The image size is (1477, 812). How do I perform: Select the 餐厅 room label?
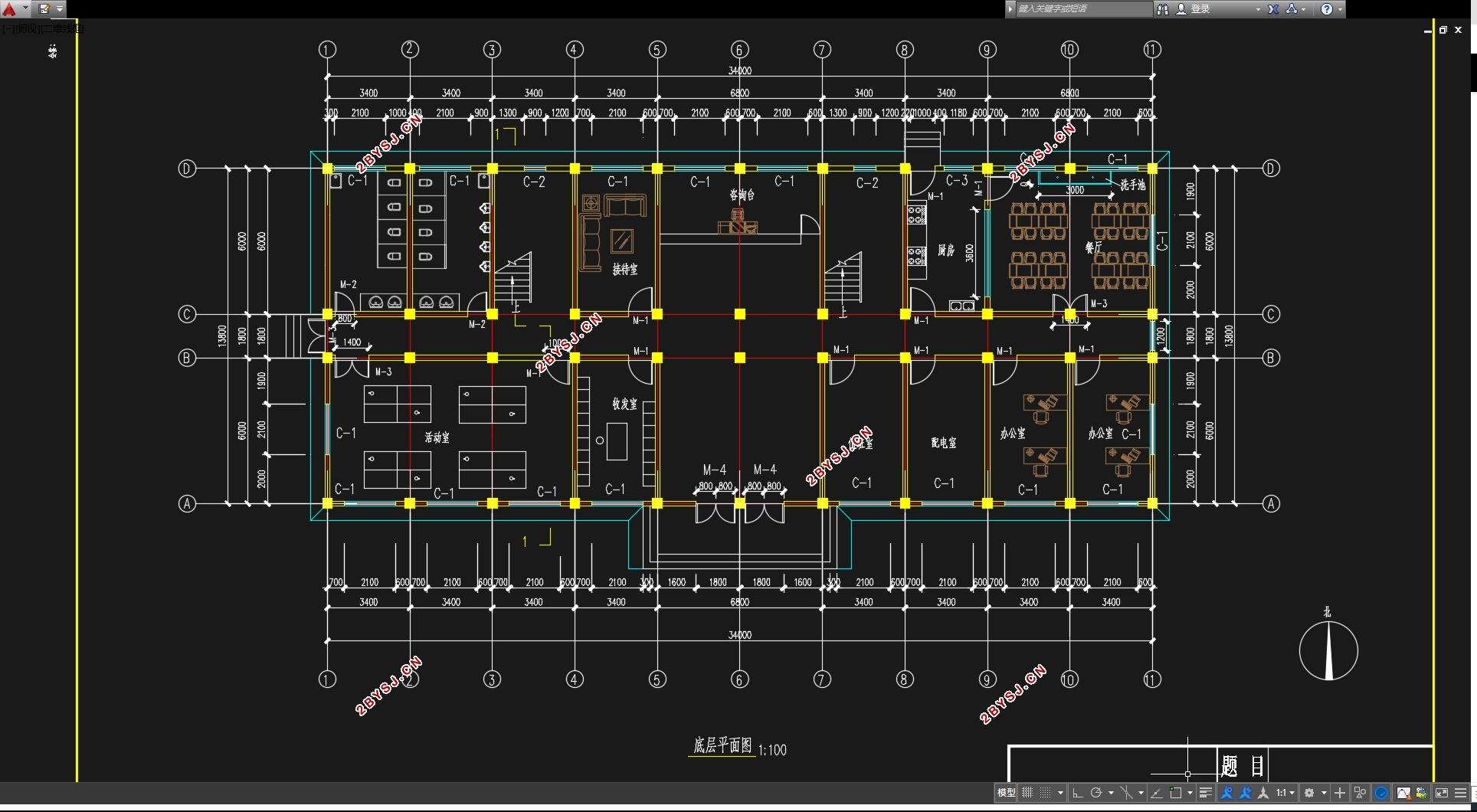coord(1093,247)
